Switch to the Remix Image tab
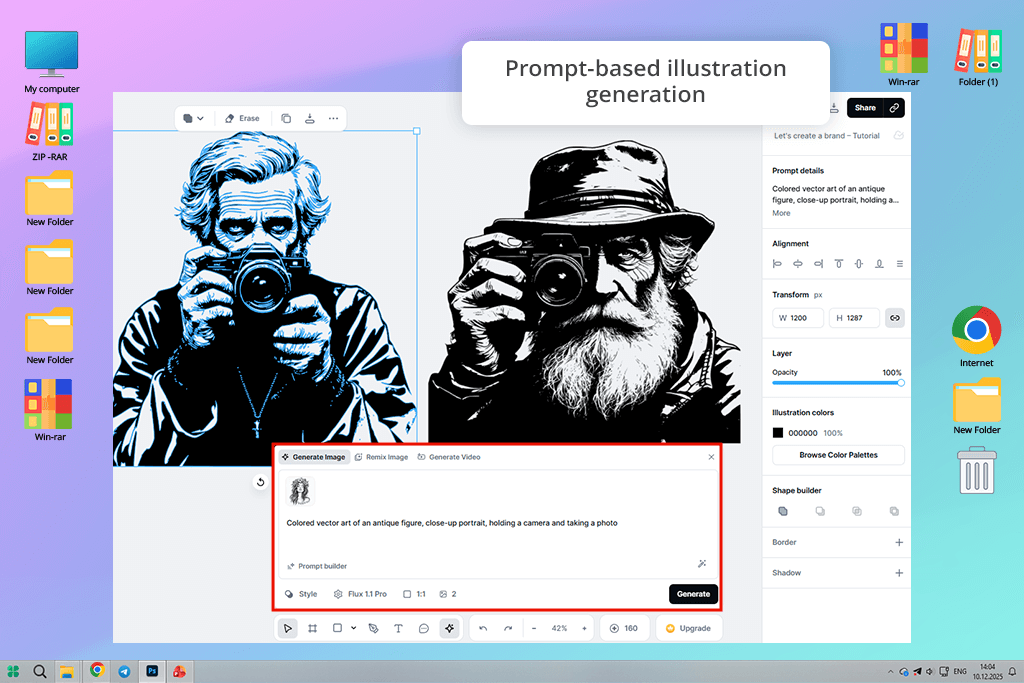The height and width of the screenshot is (683, 1024). point(381,457)
